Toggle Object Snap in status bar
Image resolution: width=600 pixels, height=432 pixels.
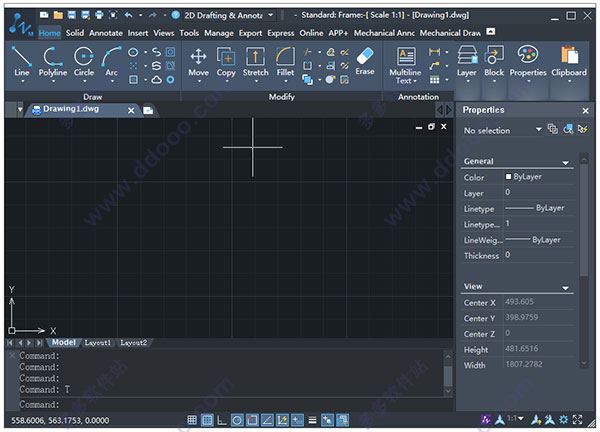pyautogui.click(x=252, y=420)
